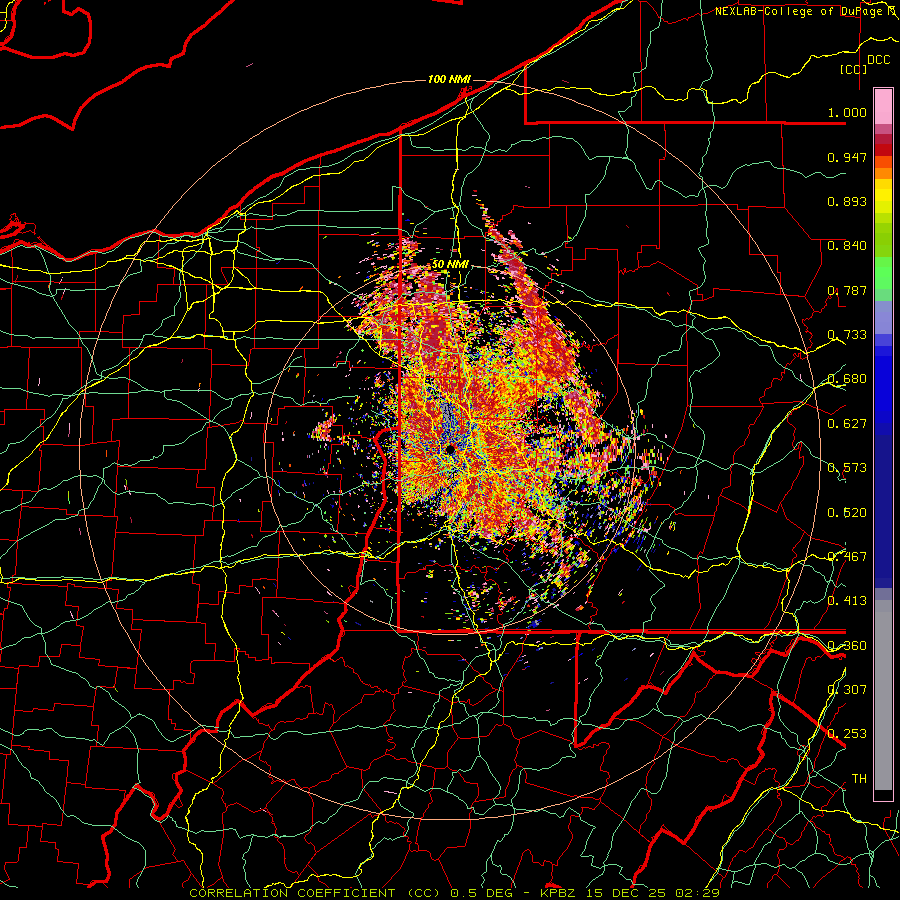Click the TH threshold label
The image size is (900, 900).
pos(859,779)
